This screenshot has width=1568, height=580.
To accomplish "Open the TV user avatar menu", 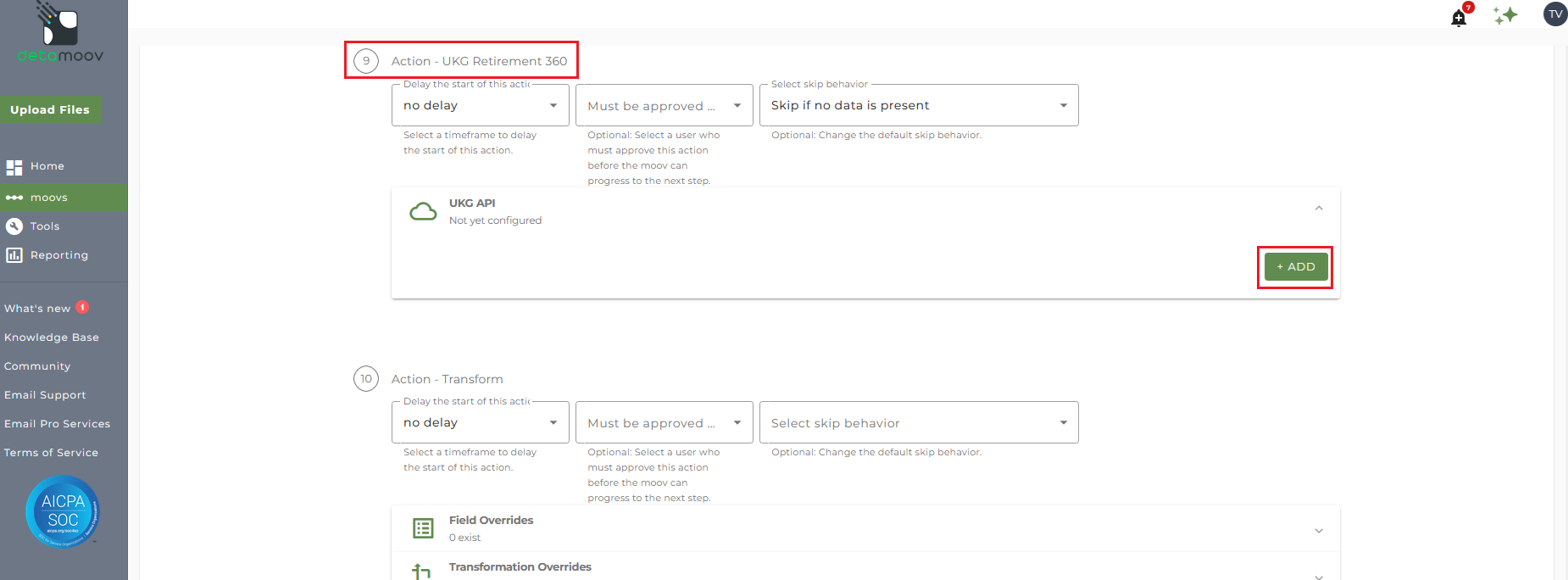I will pyautogui.click(x=1555, y=14).
